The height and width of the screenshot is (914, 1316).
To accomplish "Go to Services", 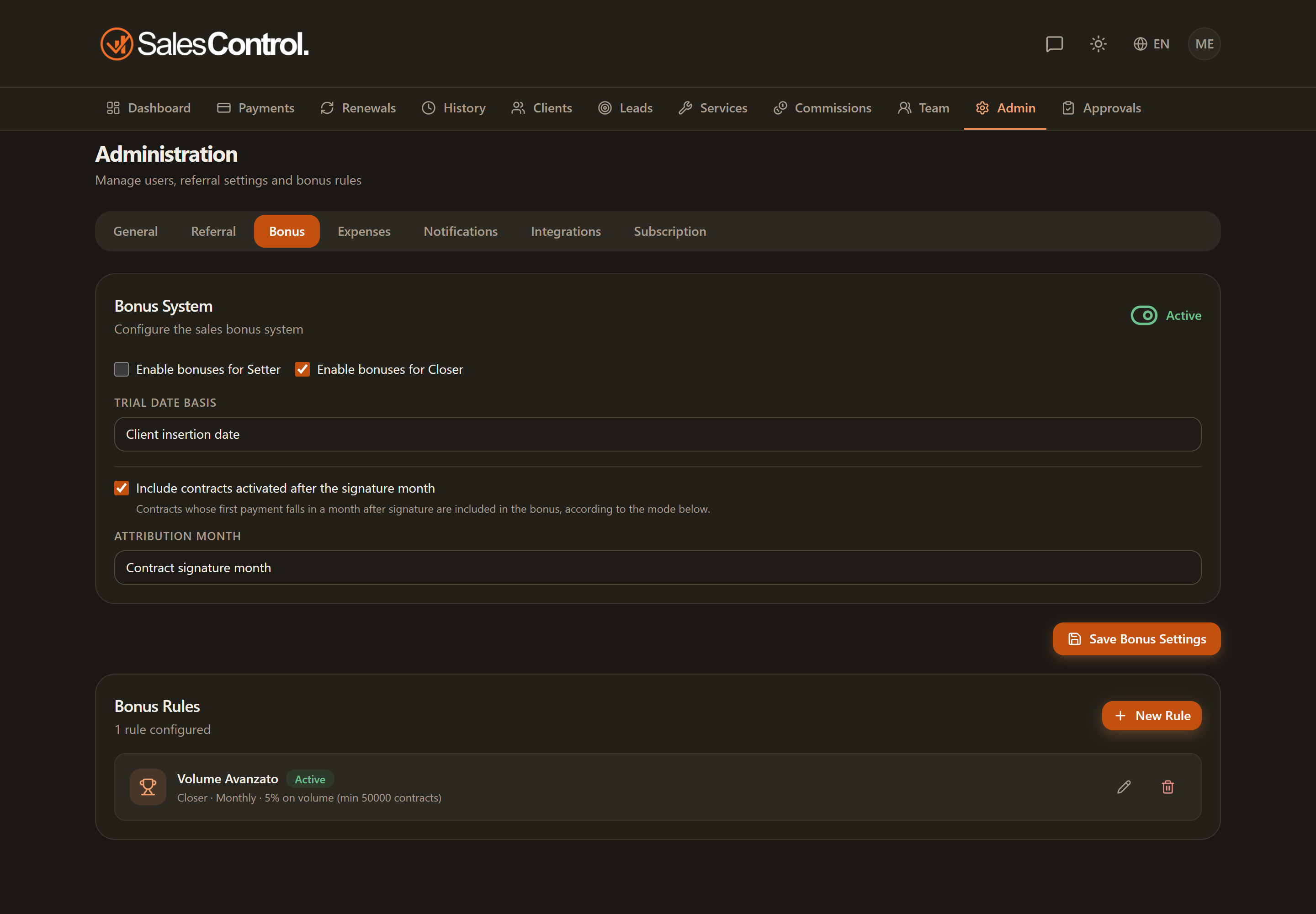I will click(713, 108).
